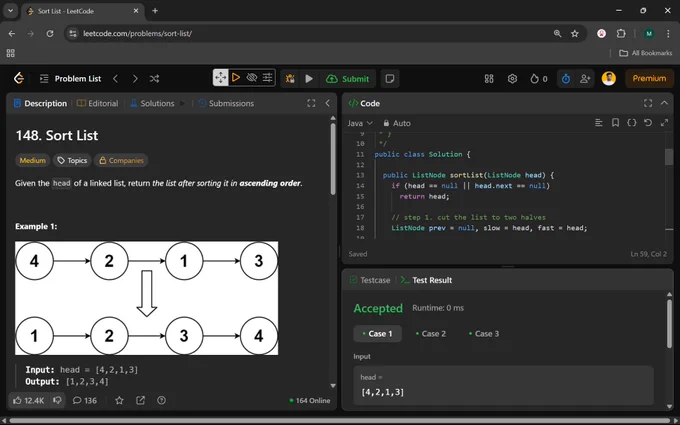Open the settings gear icon
The width and height of the screenshot is (680, 425).
point(512,78)
